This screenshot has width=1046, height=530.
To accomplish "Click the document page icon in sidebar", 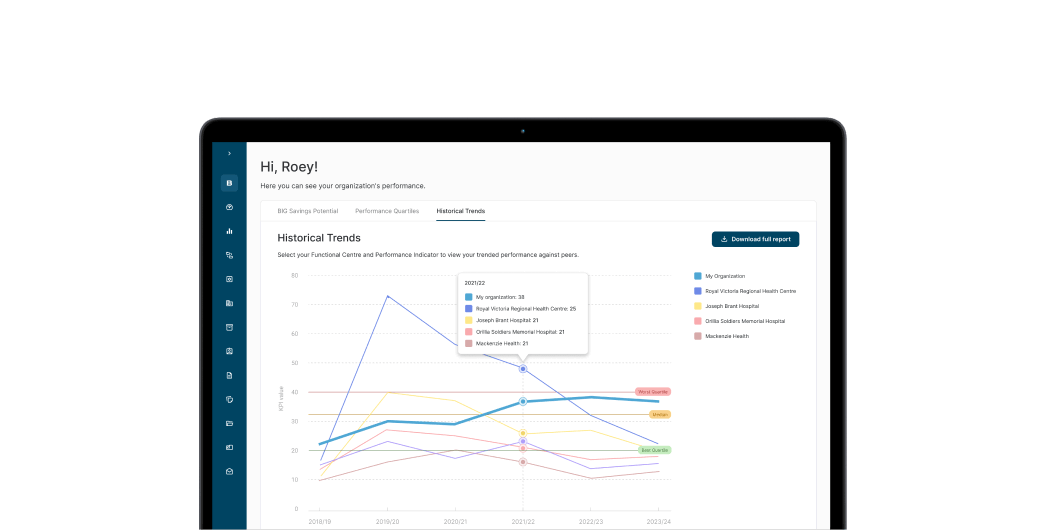I will [229, 375].
